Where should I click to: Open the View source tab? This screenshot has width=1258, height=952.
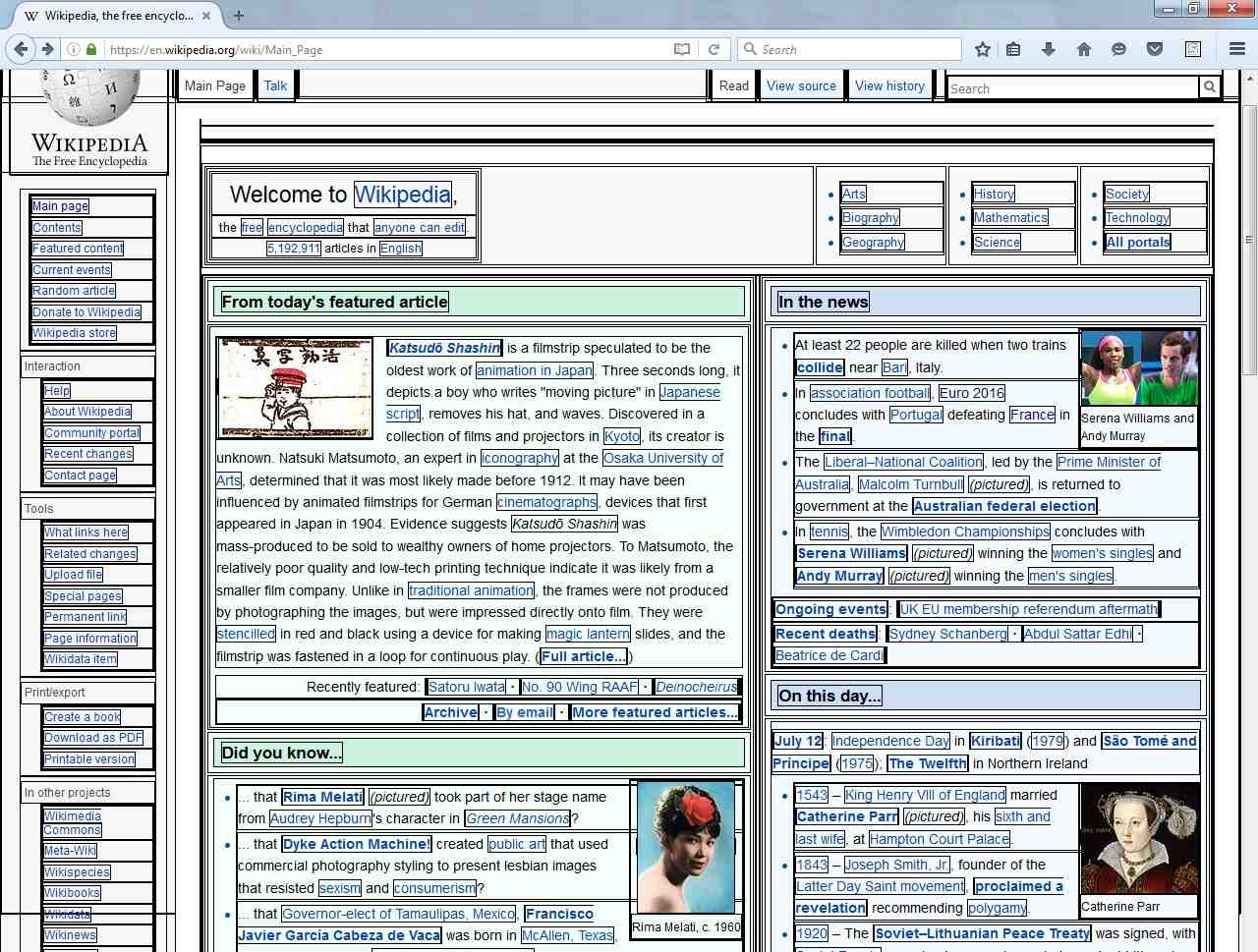pyautogui.click(x=801, y=85)
